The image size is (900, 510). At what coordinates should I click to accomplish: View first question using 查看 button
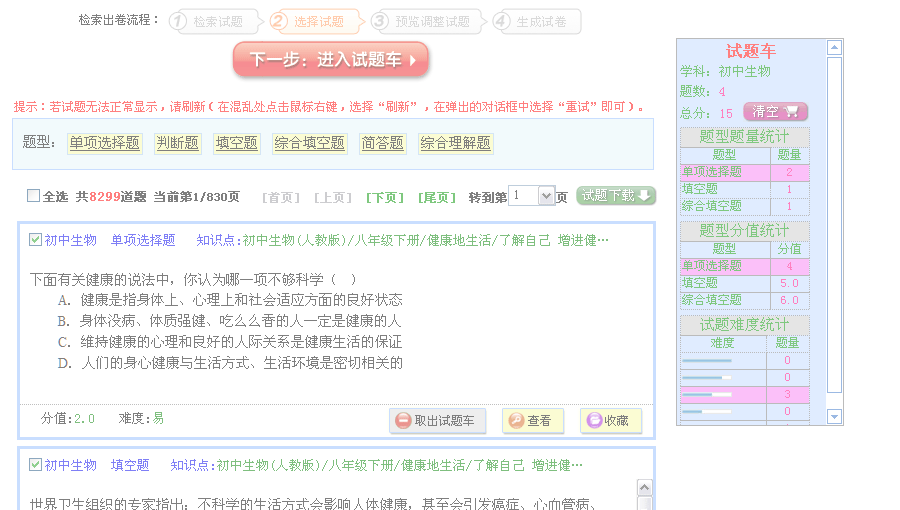(532, 421)
